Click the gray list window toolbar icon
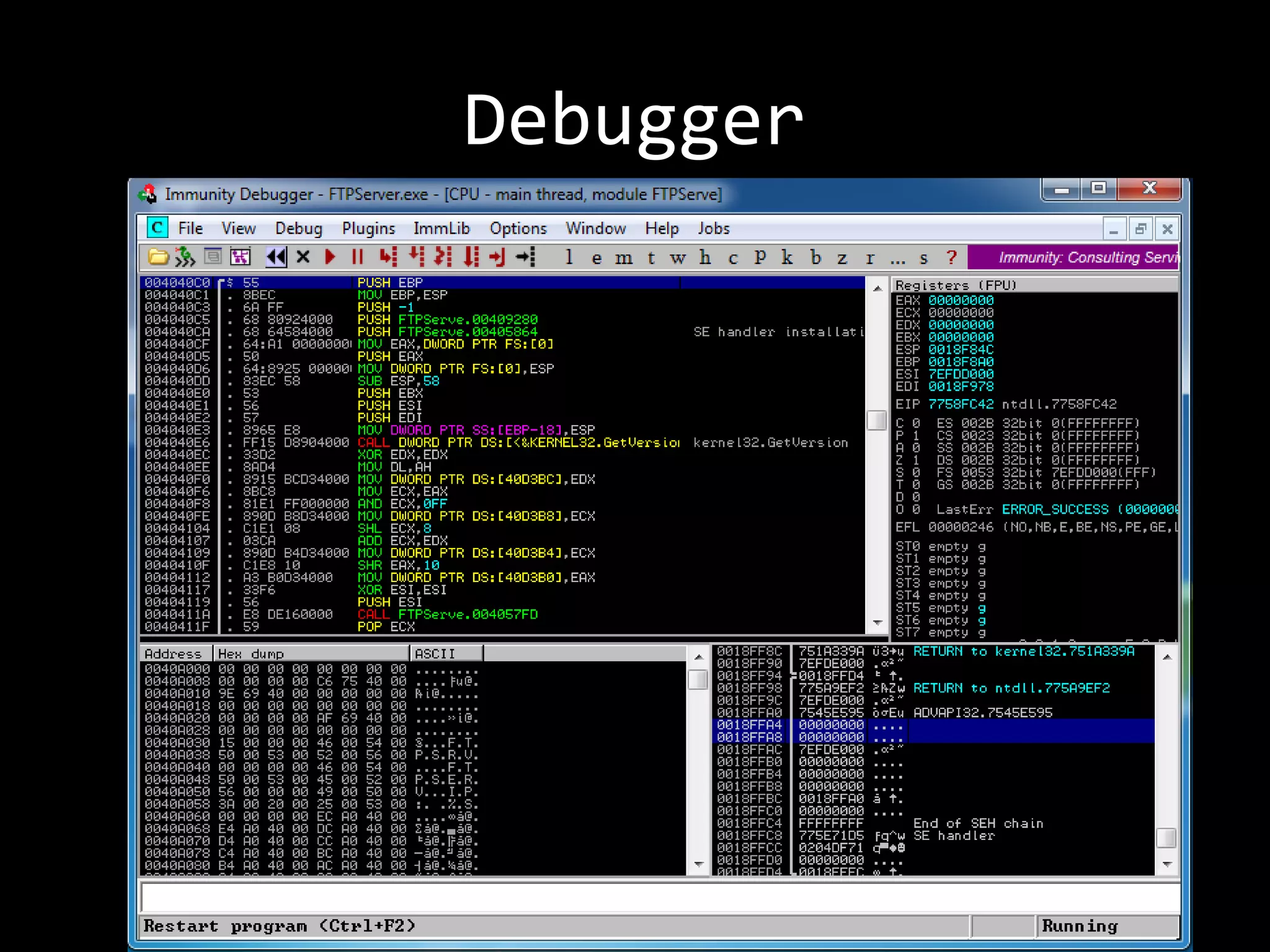Screen dimensions: 1270x952 click(x=213, y=256)
